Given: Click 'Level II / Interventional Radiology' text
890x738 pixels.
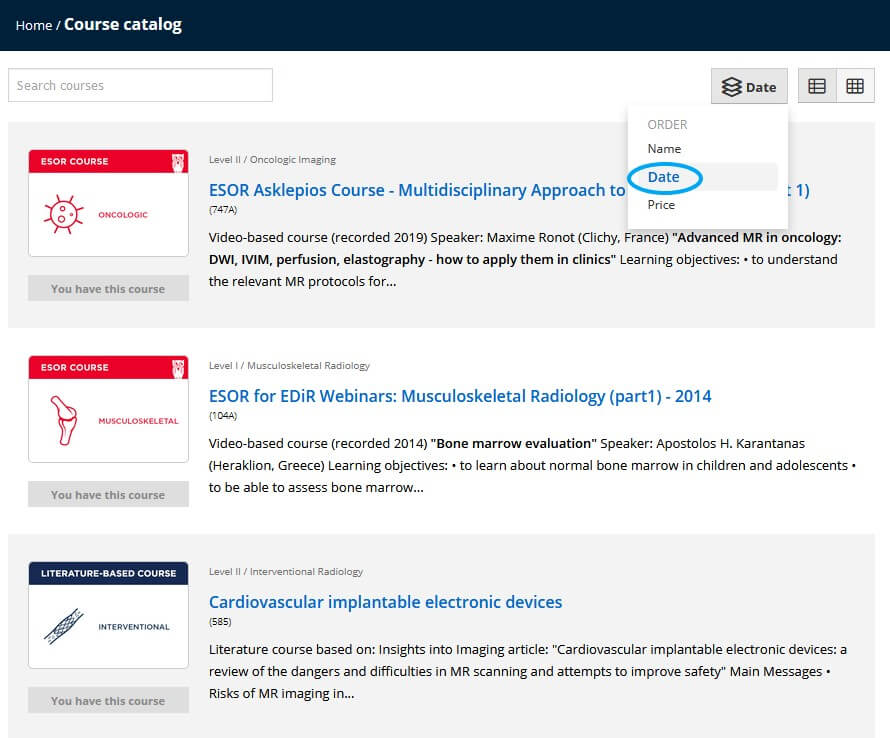Looking at the screenshot, I should pyautogui.click(x=286, y=572).
